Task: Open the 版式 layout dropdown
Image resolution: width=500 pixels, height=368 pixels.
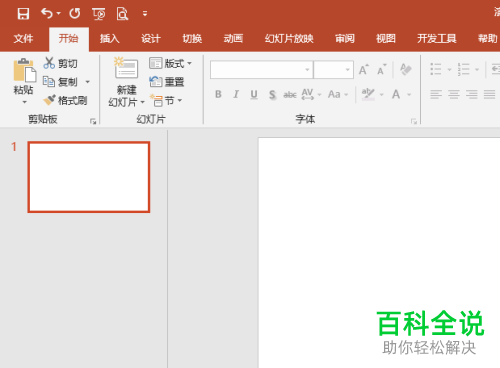Action: tap(170, 63)
